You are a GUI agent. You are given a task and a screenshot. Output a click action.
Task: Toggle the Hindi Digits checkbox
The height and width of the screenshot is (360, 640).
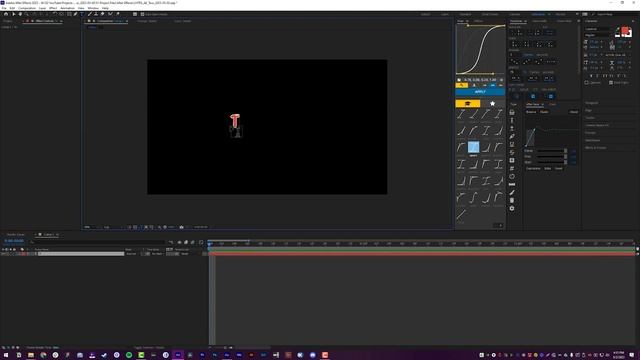tap(611, 82)
